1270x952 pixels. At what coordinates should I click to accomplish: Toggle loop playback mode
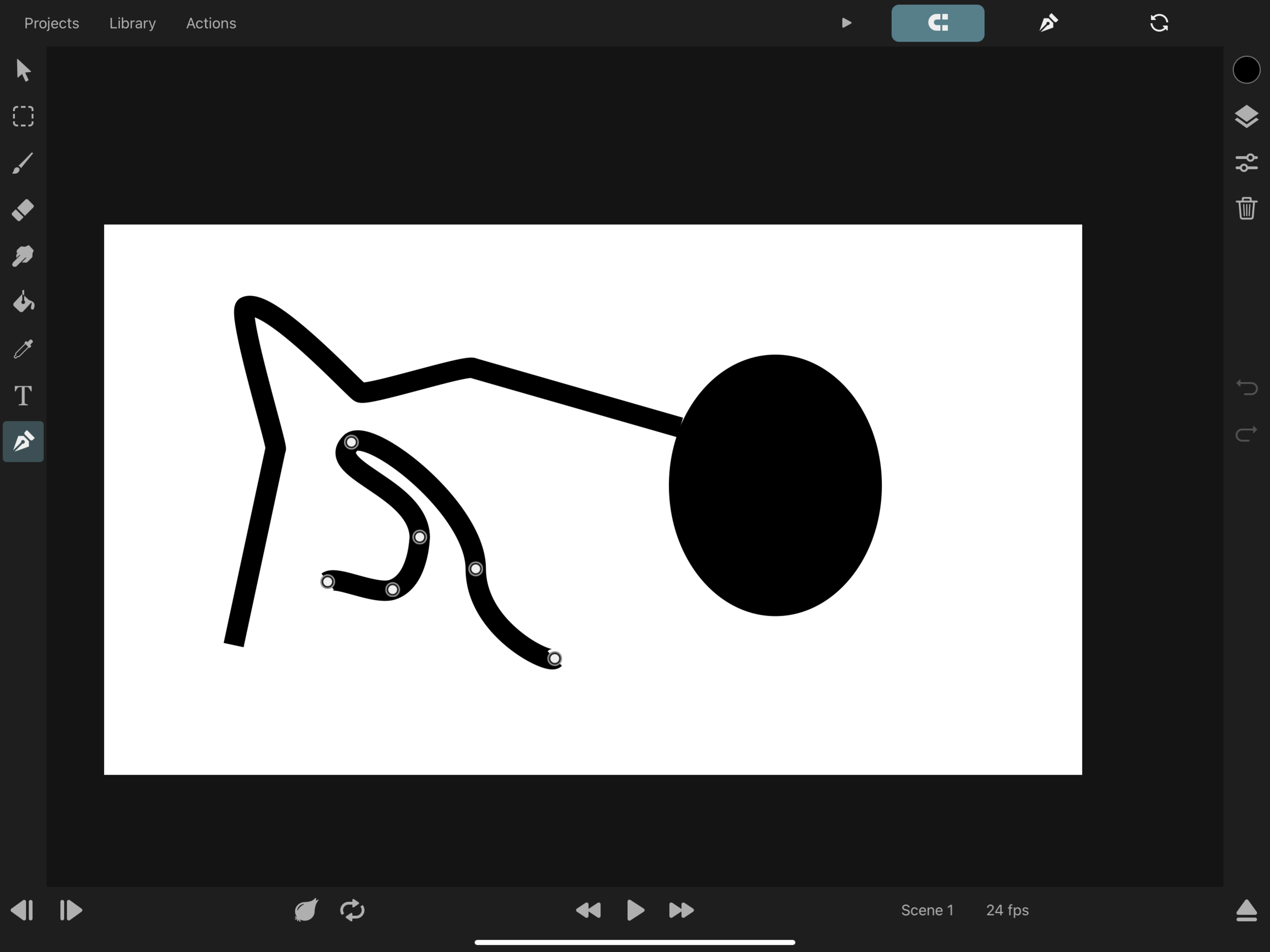[x=353, y=910]
